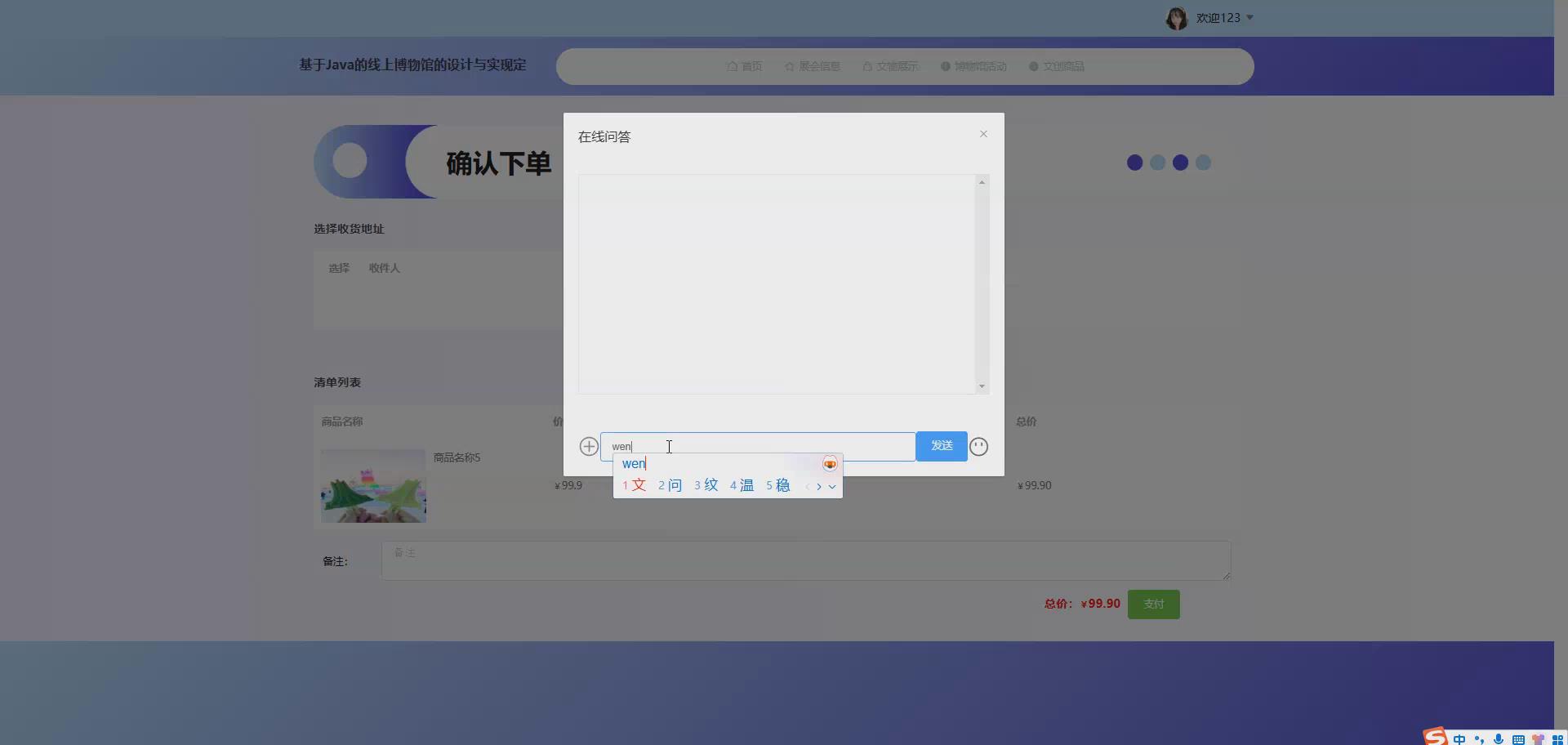Toggle Chinese/English mode with the 中 icon
Image resolution: width=1568 pixels, height=745 pixels.
[1461, 739]
